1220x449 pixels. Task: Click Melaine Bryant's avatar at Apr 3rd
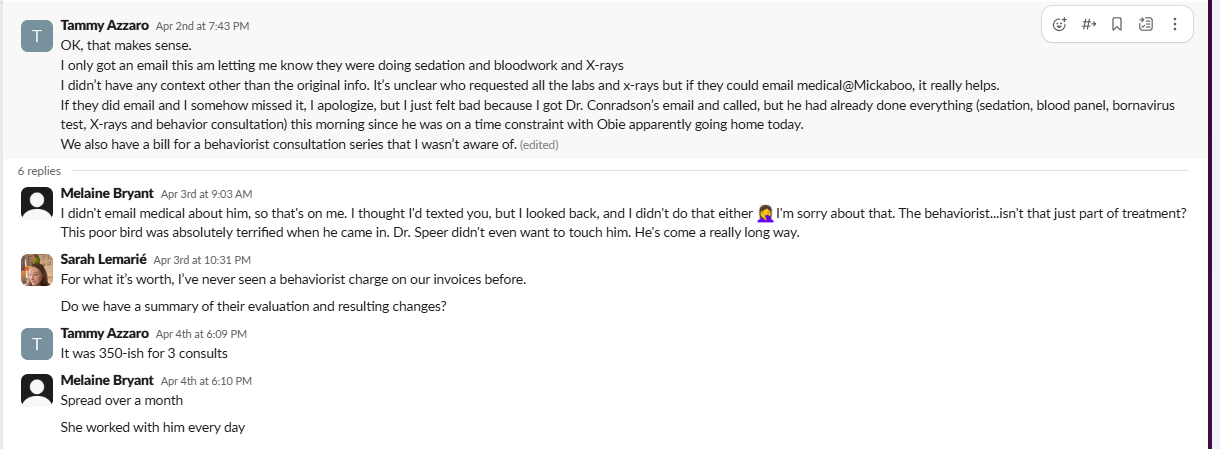point(37,203)
